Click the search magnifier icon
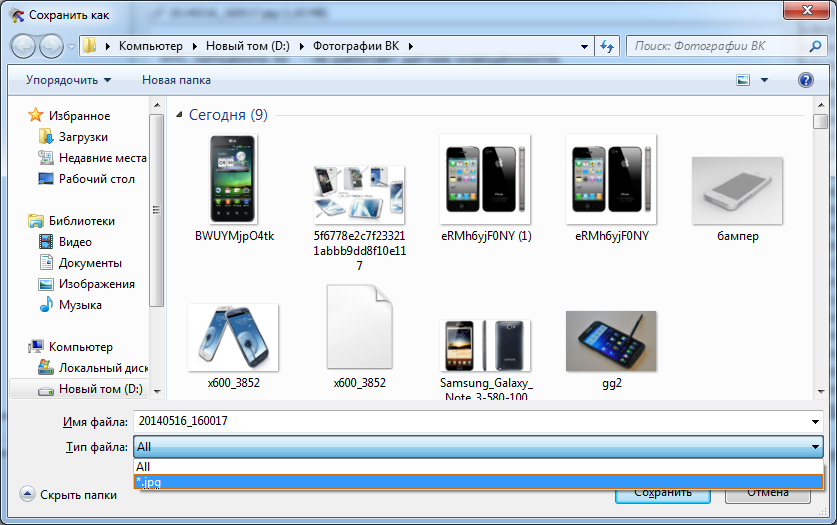837x525 pixels. coord(814,46)
